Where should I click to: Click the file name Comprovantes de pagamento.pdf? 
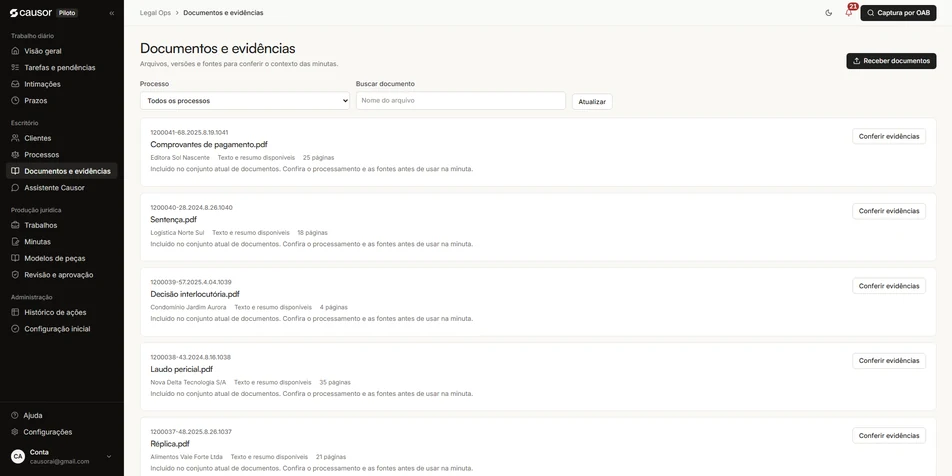click(209, 144)
